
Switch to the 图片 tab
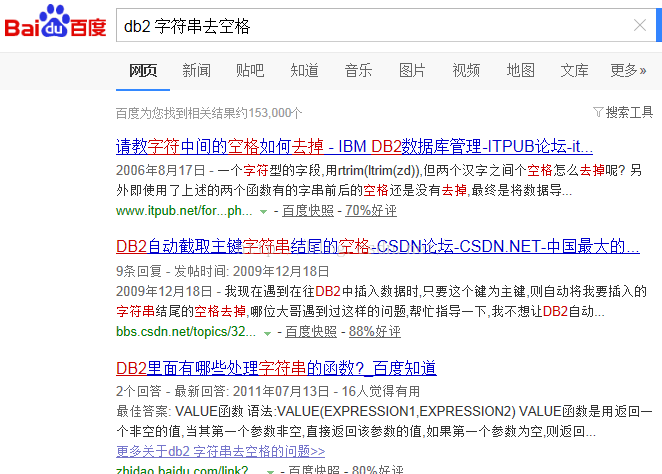pyautogui.click(x=412, y=70)
